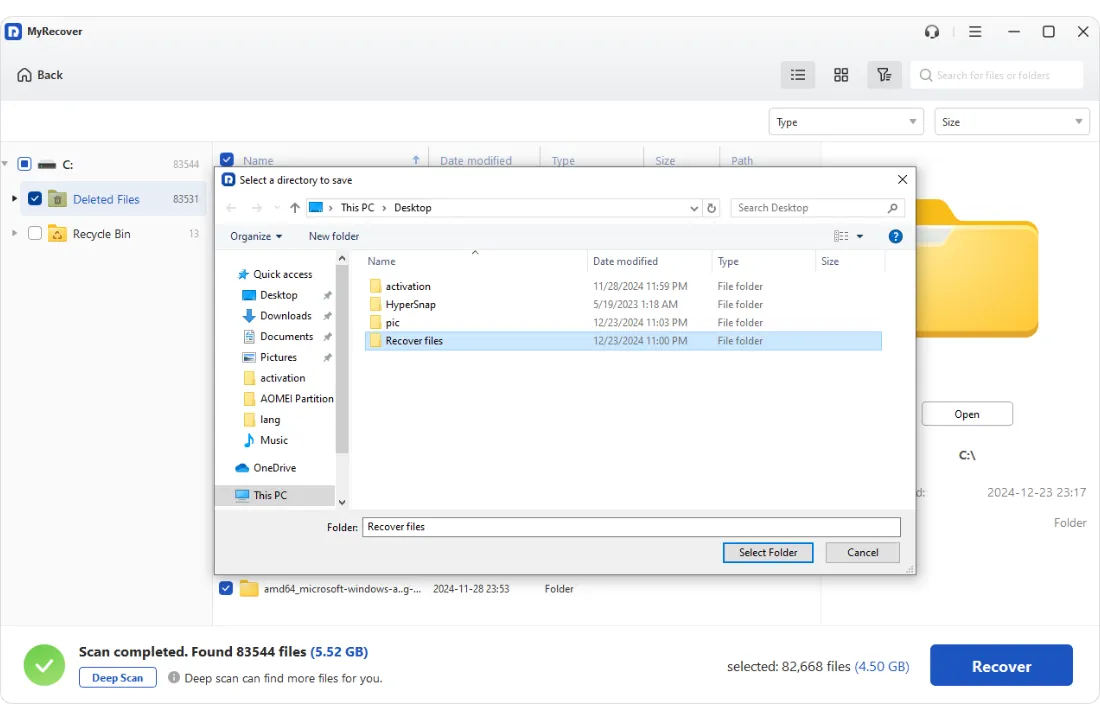1100x720 pixels.
Task: Click the filter funnel icon
Action: pyautogui.click(x=884, y=75)
